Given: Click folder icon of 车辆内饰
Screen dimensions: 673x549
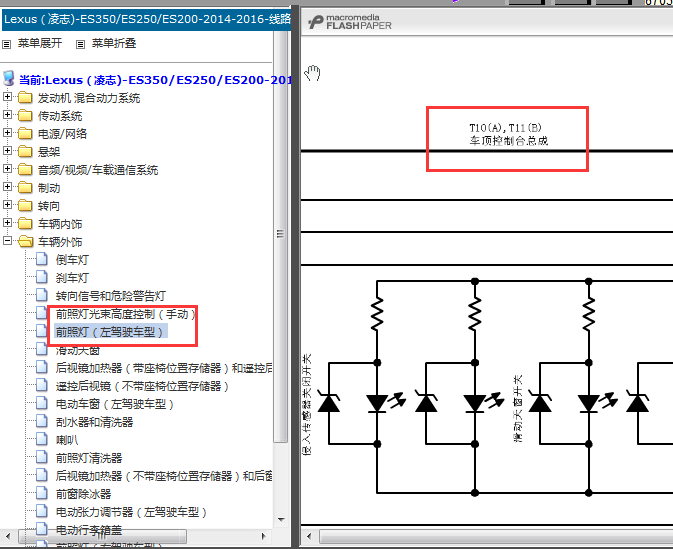Looking at the screenshot, I should click(x=25, y=224).
